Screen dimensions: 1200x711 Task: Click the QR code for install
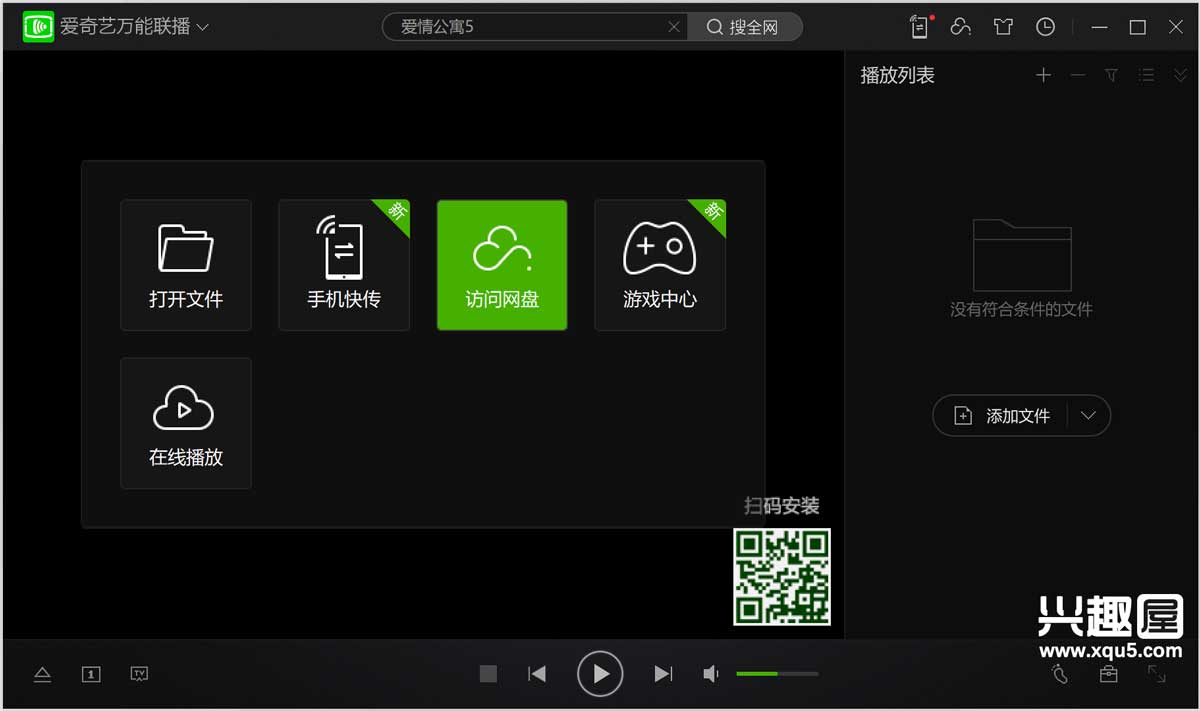click(782, 577)
